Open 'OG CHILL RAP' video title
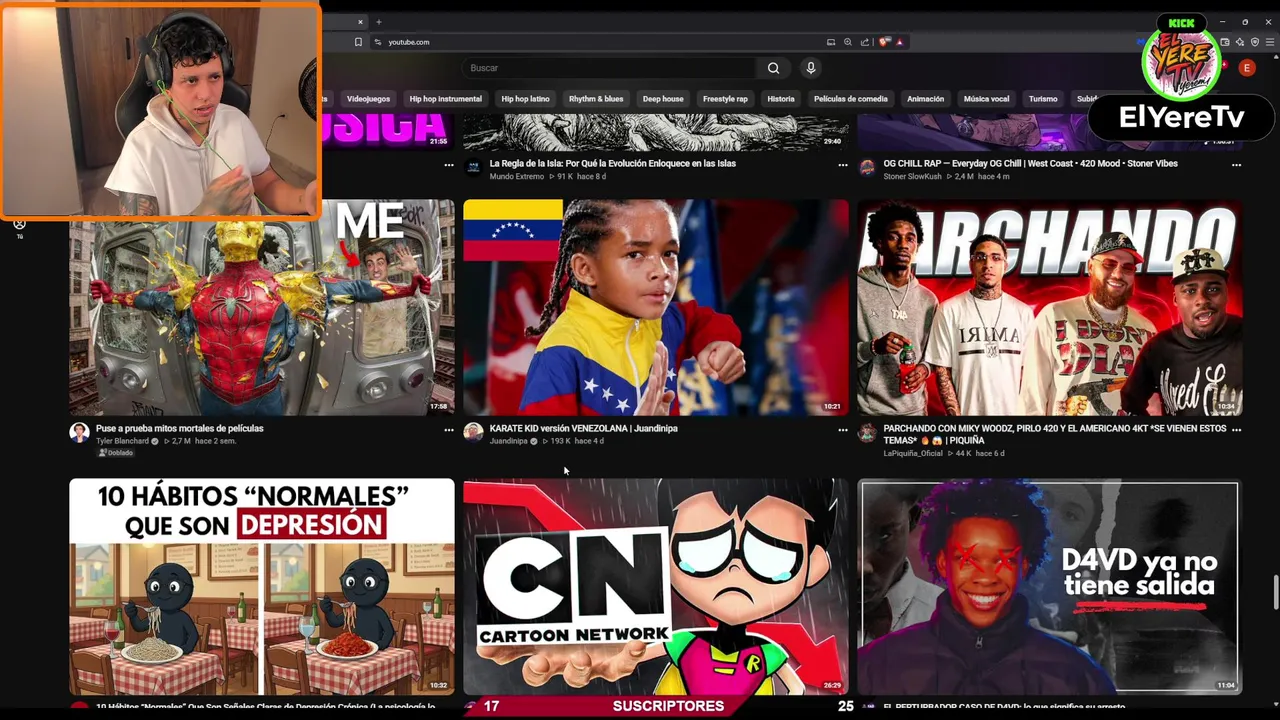Viewport: 1280px width, 720px height. coord(1030,163)
